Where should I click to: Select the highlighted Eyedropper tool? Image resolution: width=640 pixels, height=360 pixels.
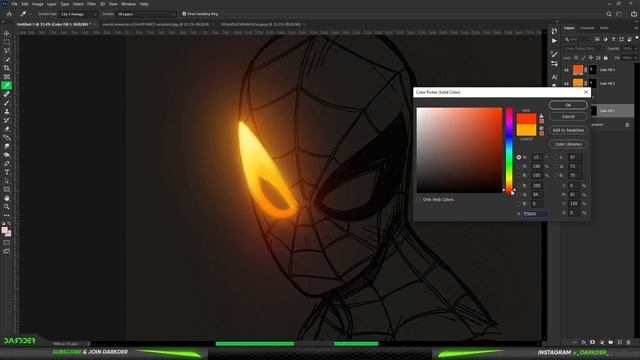coord(7,85)
